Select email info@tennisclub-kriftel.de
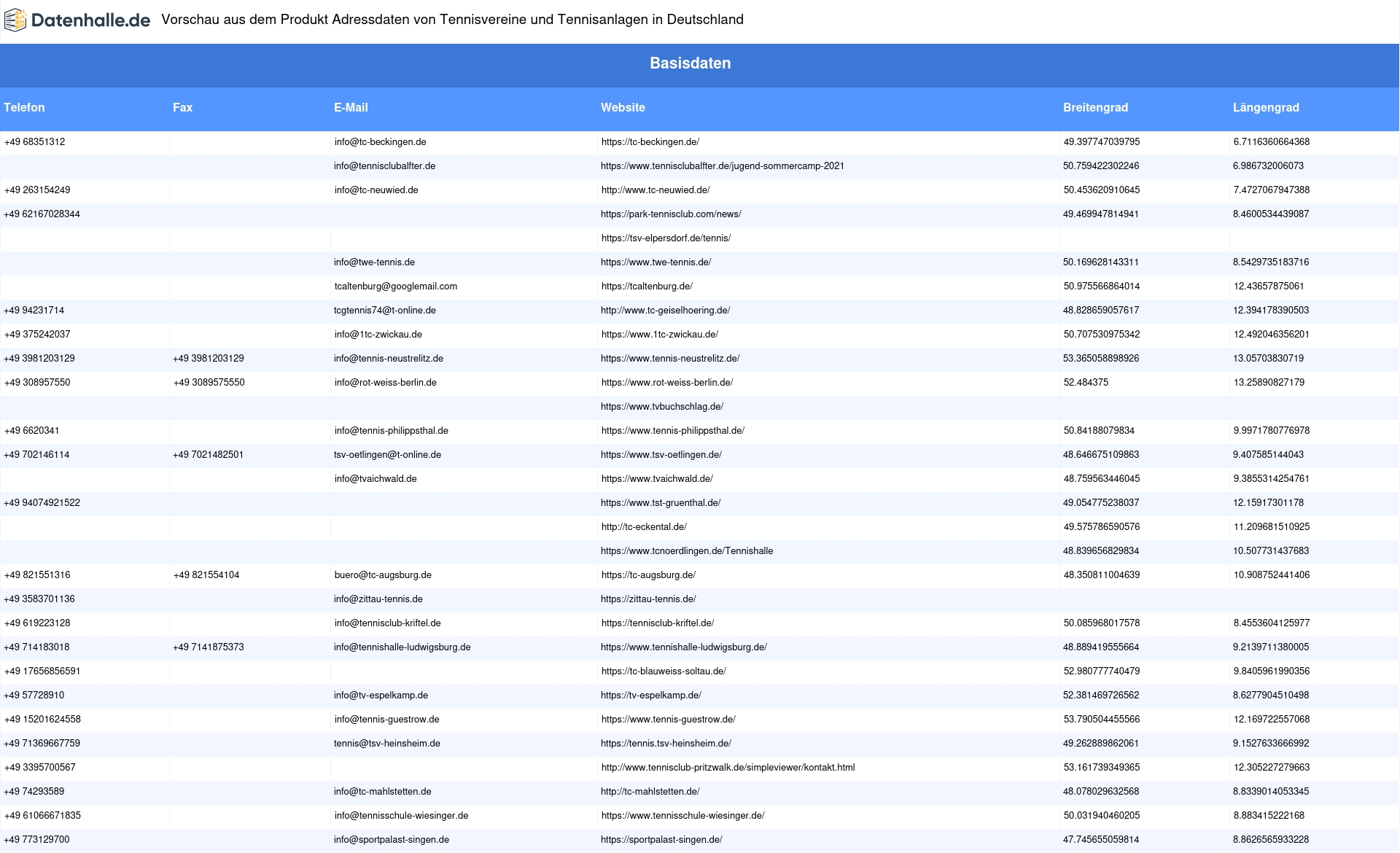Viewport: 1400px width, 853px height. pyautogui.click(x=388, y=623)
